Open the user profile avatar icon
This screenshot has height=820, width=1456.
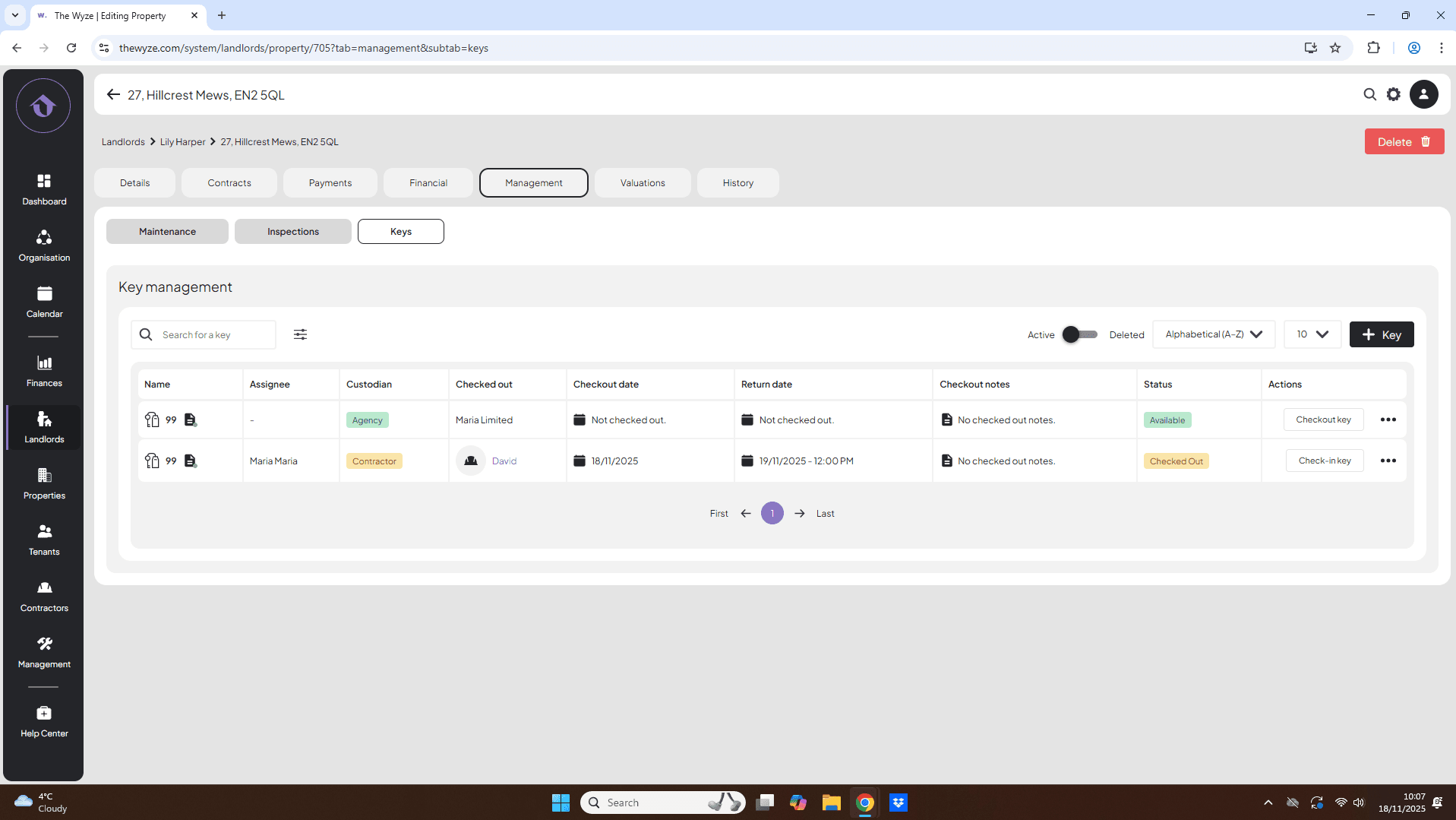1423,95
